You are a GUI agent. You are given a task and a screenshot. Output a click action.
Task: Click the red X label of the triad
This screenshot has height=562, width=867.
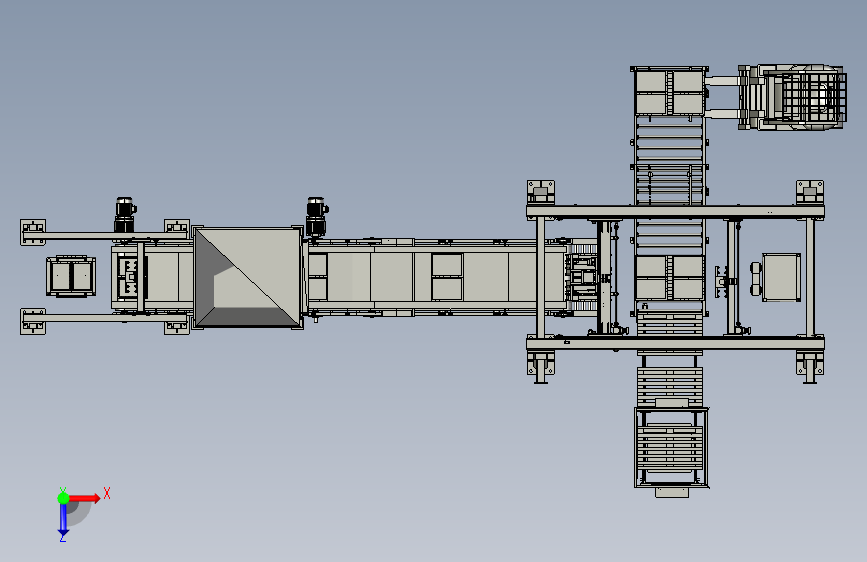(107, 493)
